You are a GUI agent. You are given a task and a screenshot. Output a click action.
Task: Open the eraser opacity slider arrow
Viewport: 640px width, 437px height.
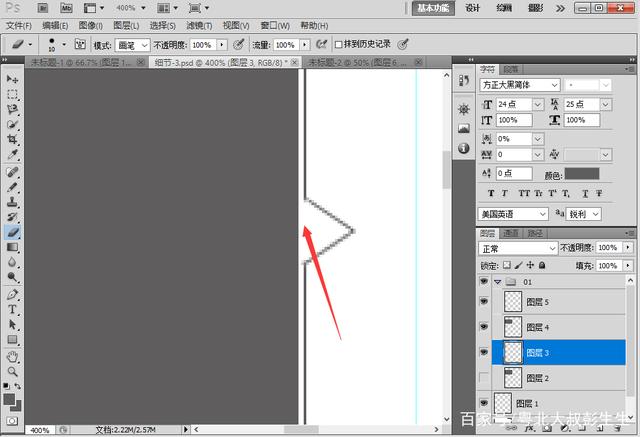222,45
